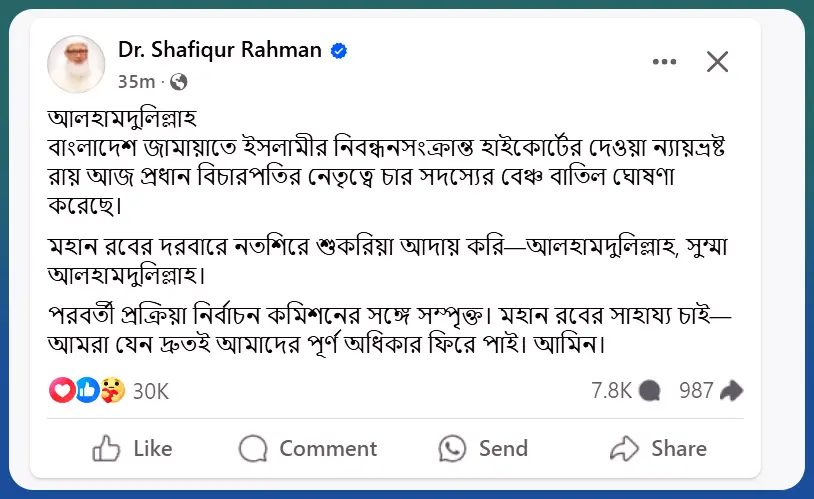The image size is (814, 499).
Task: Click the comment bubble icon beside 7.8K
Action: [x=649, y=390]
